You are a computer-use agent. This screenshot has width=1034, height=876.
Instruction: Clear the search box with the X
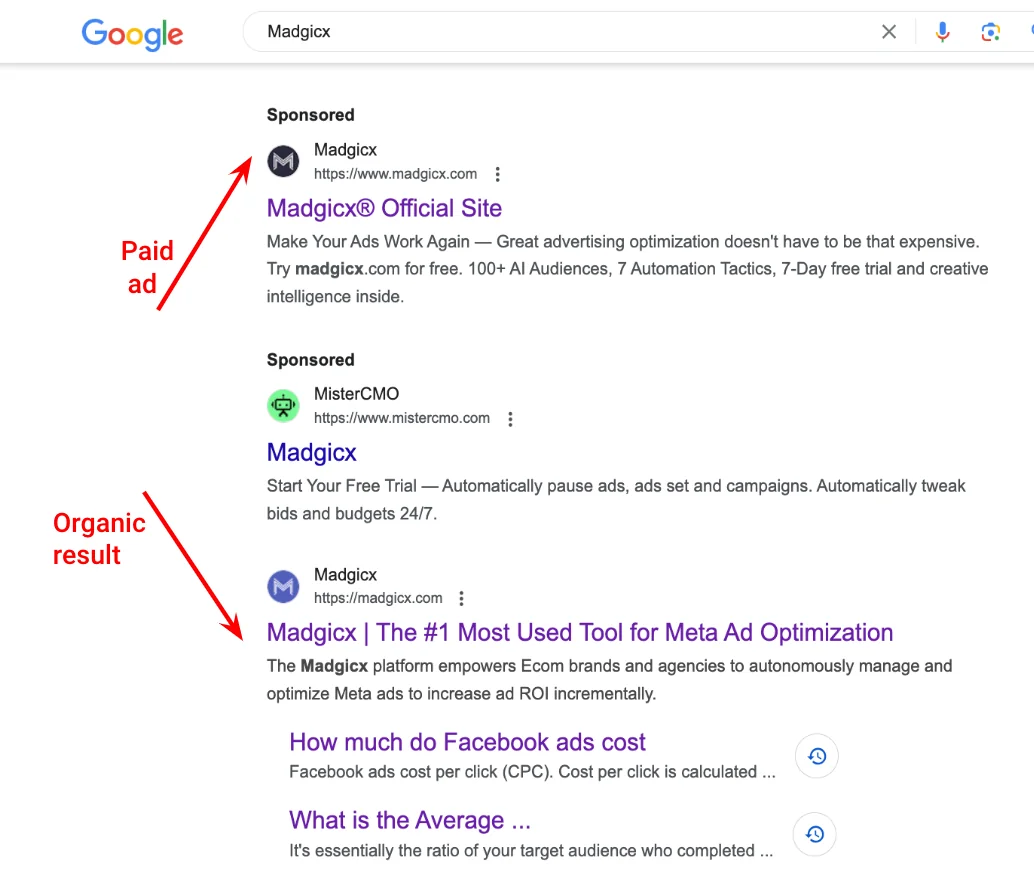888,32
